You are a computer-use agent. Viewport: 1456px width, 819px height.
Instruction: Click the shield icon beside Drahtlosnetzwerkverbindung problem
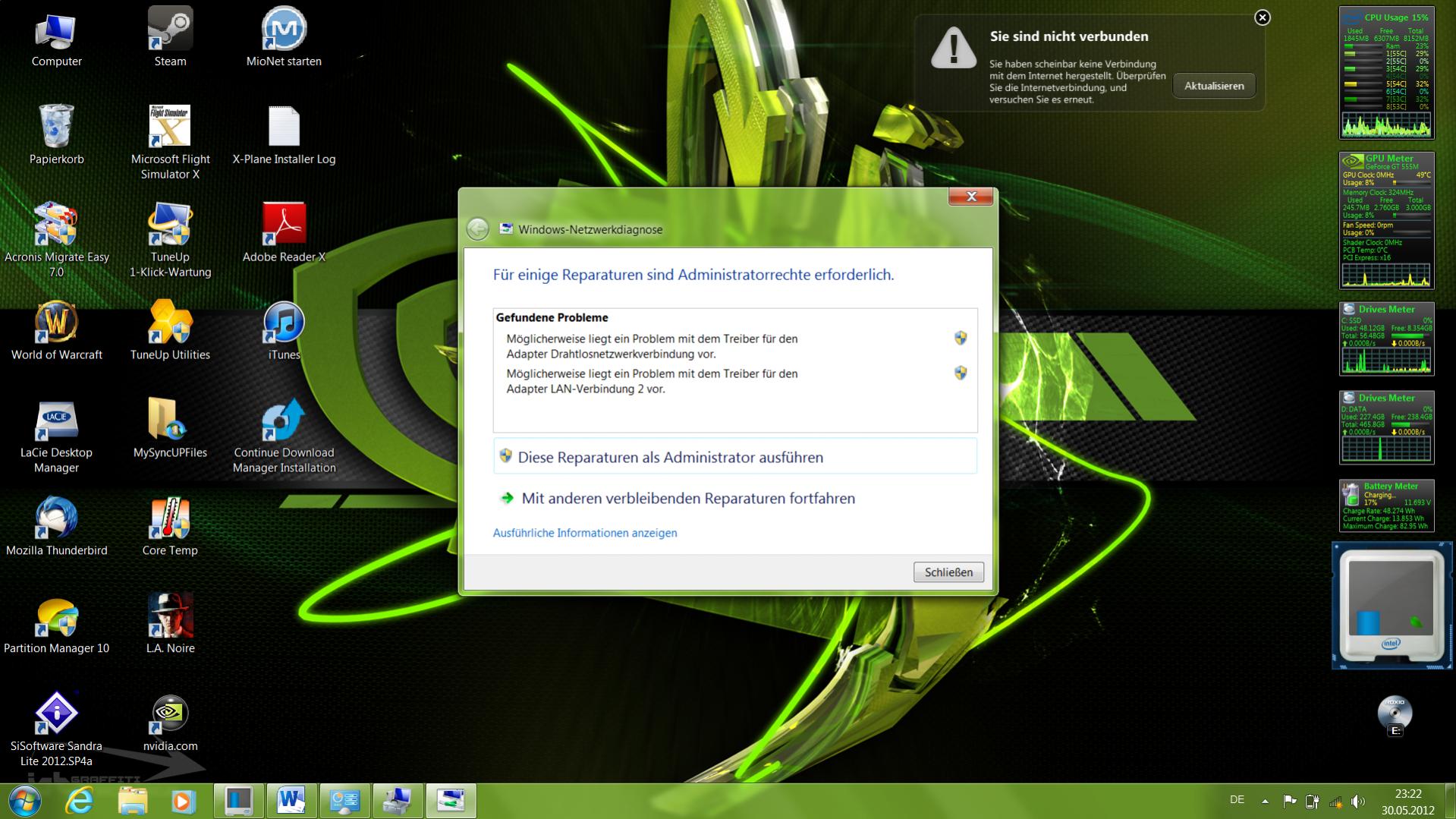(x=961, y=338)
